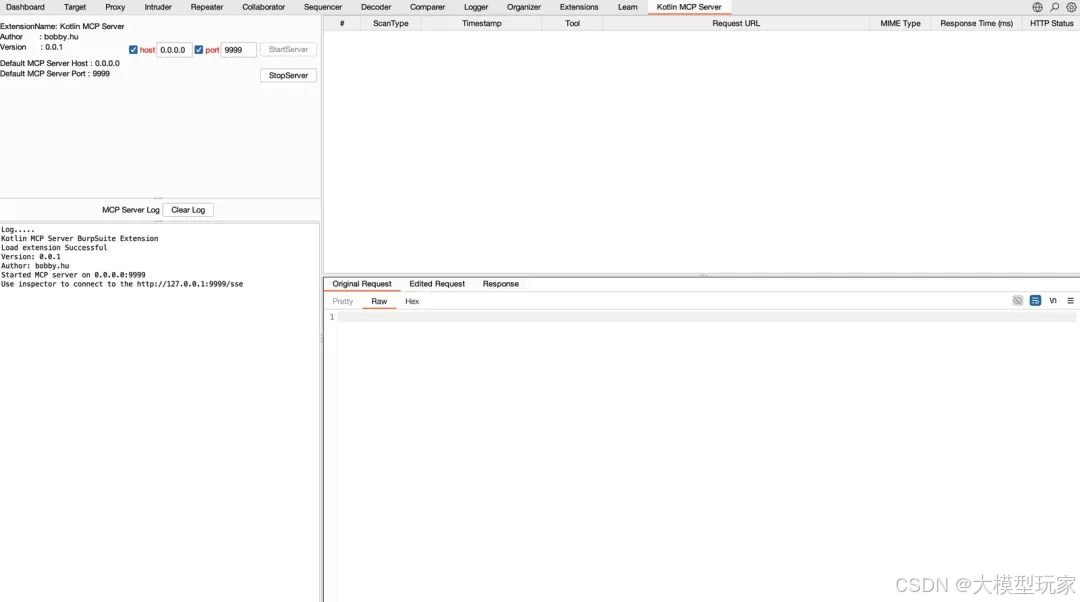
Task: Click log line 'Started MCP server on 0.0.0.0:9999'
Action: [x=73, y=274]
